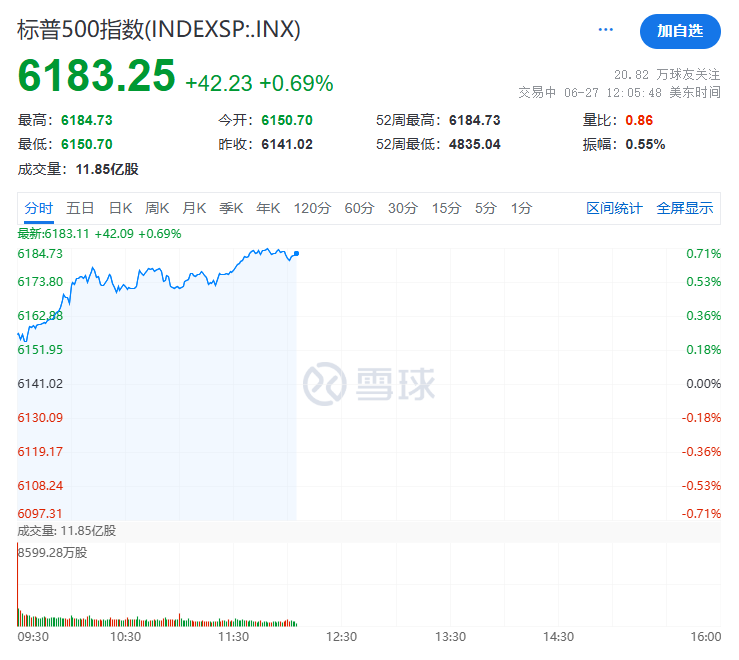Viewport: 739px width, 660px height.
Task: Click the volume panel header 成交量: 11.85亿股
Action: point(66,531)
